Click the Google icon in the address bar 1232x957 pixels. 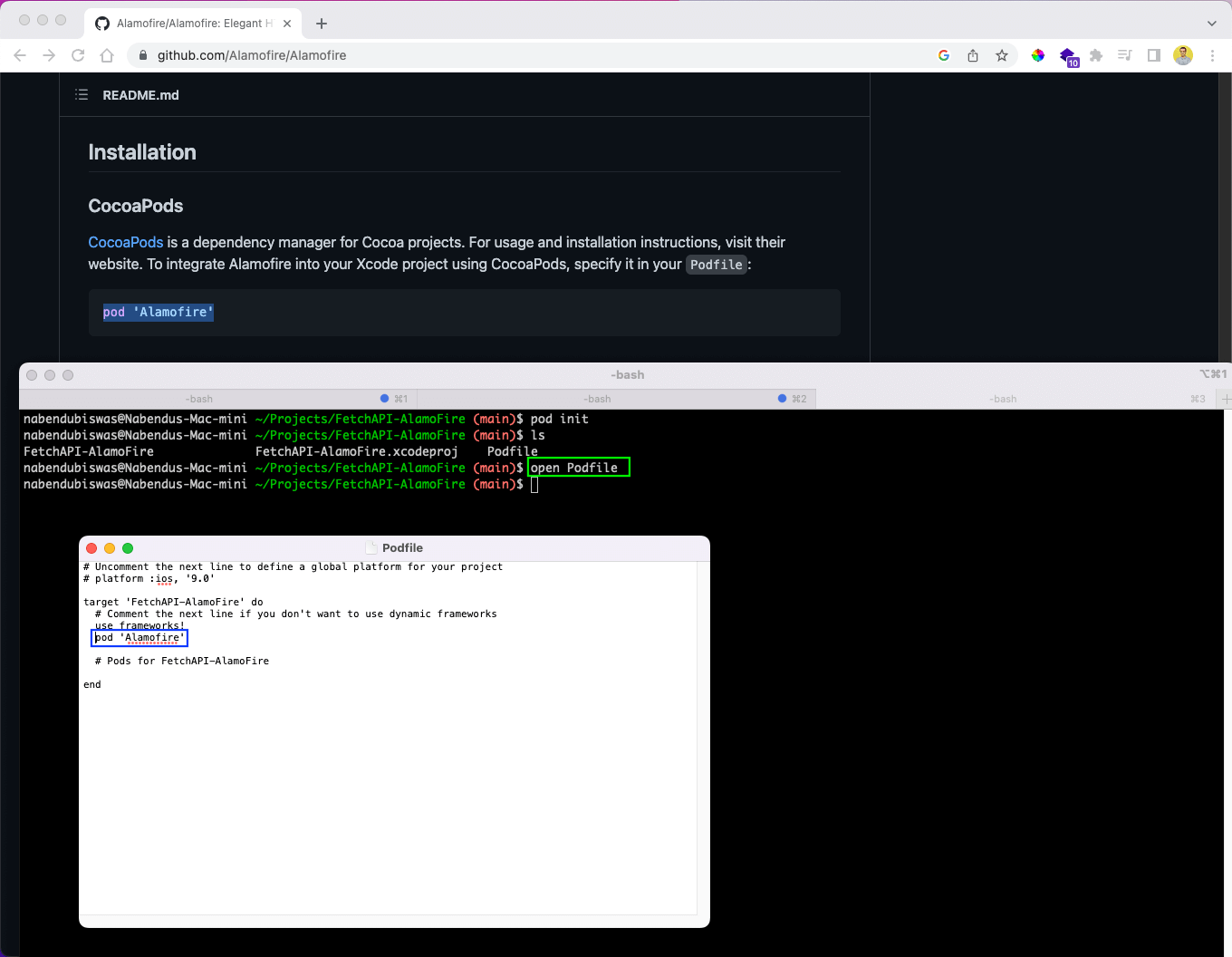pyautogui.click(x=944, y=55)
